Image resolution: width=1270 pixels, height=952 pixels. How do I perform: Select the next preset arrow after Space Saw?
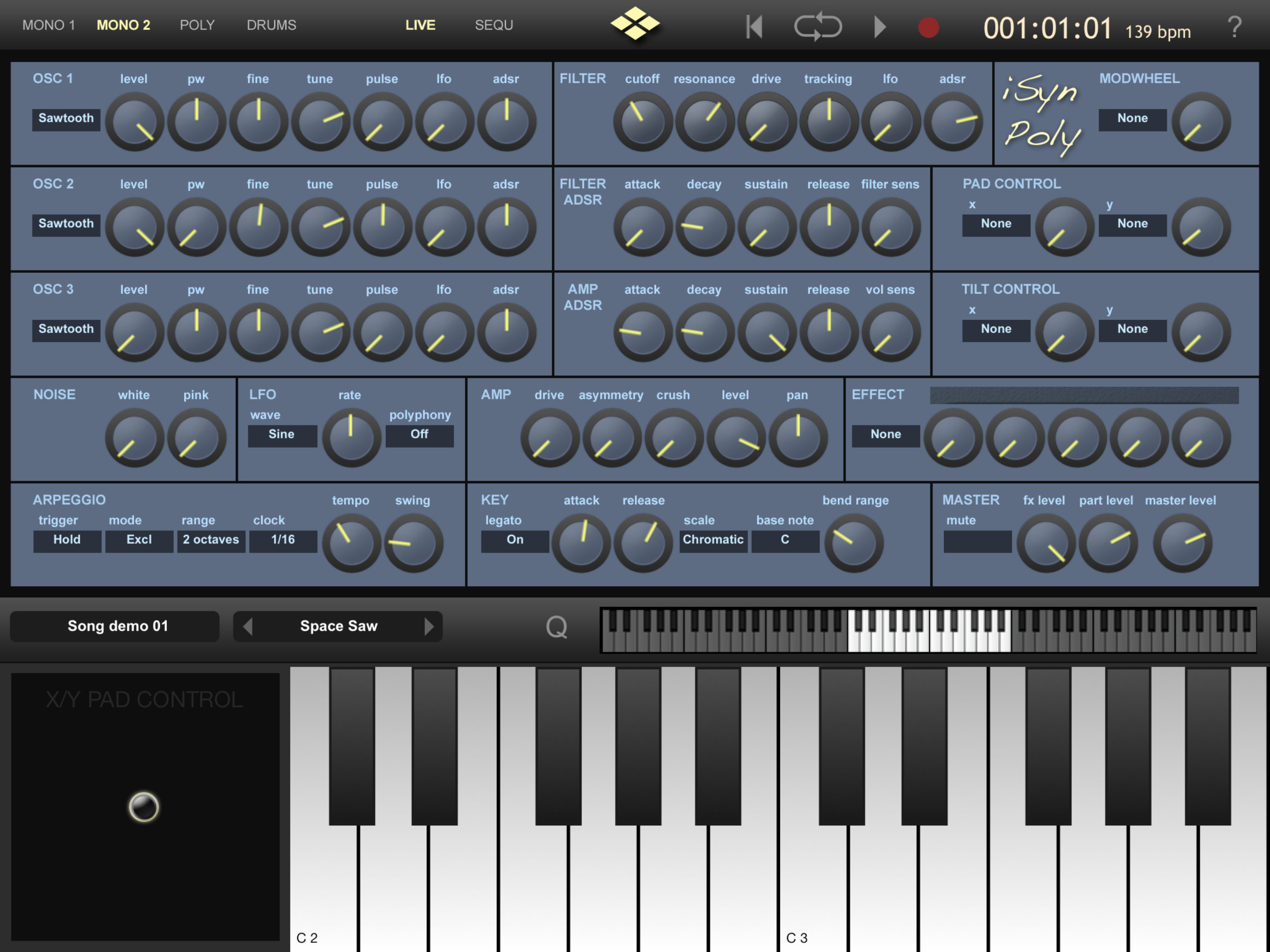tap(428, 626)
